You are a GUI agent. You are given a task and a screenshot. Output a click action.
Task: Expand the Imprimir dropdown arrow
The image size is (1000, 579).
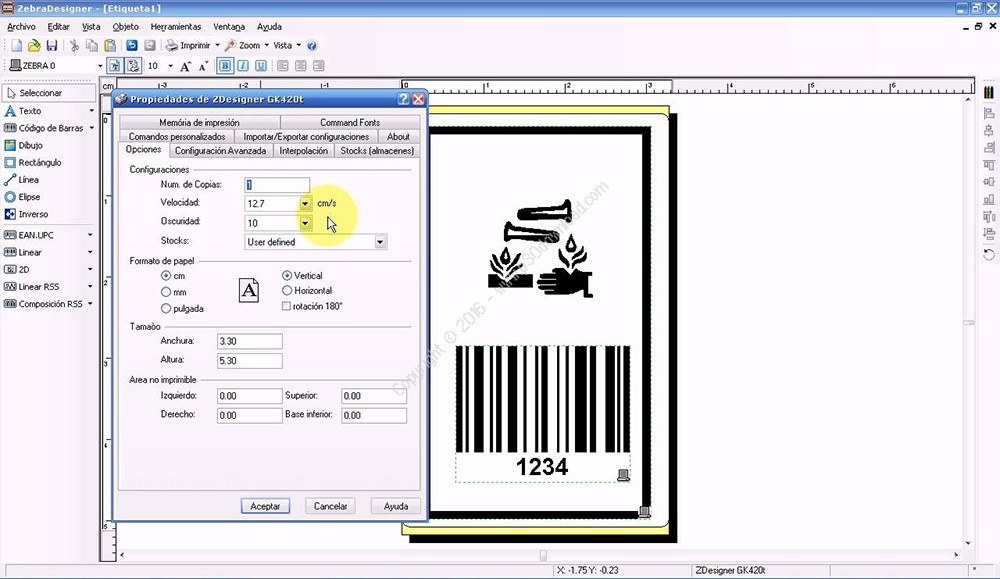(217, 45)
